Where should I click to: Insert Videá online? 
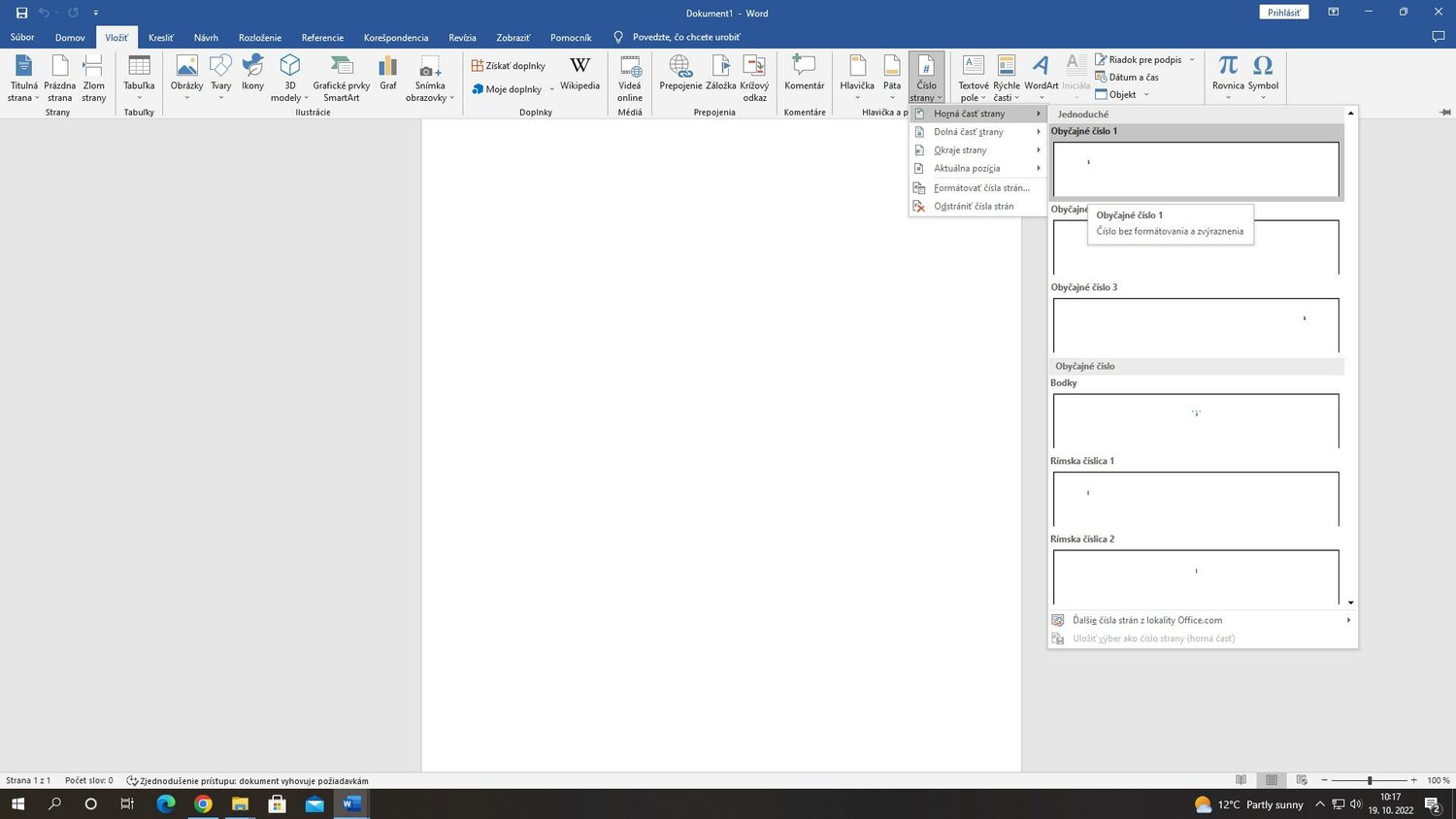pyautogui.click(x=630, y=79)
